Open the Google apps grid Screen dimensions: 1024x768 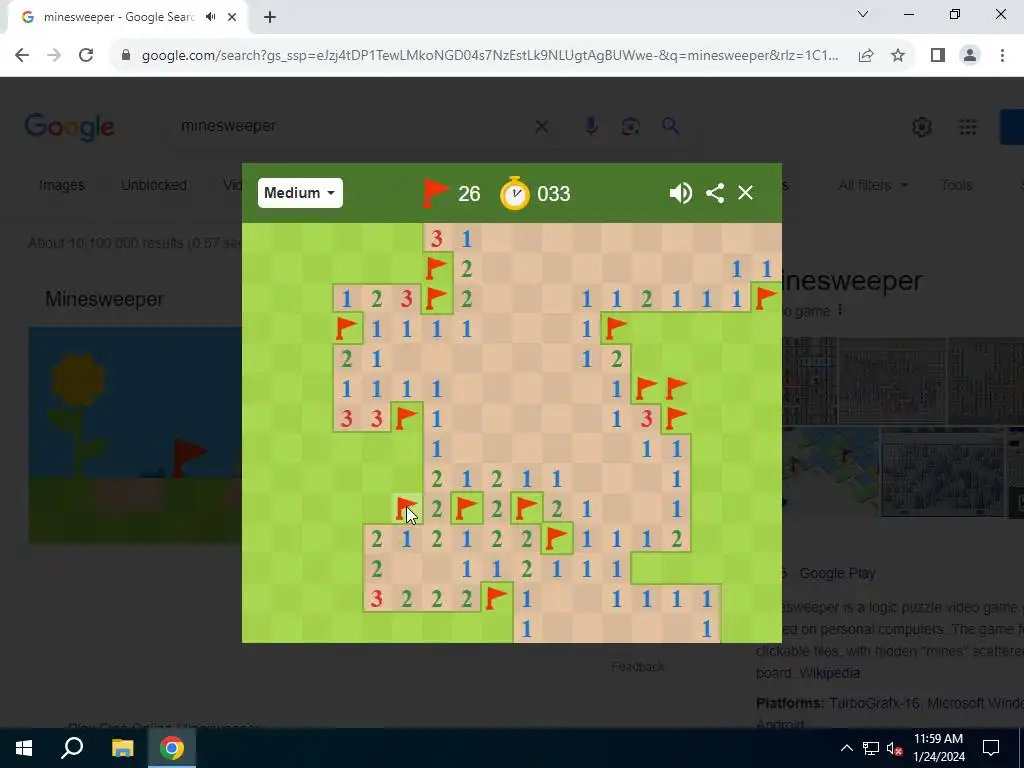click(x=968, y=127)
